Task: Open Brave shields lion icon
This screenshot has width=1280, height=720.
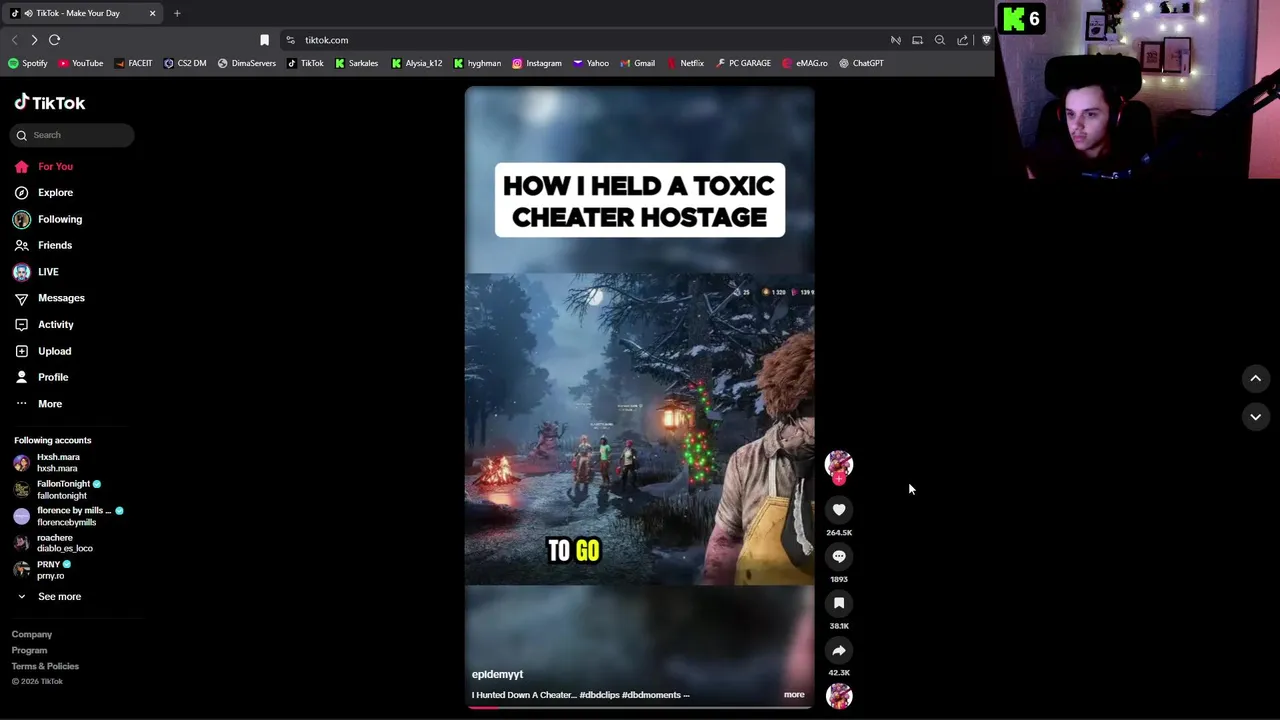Action: click(986, 40)
